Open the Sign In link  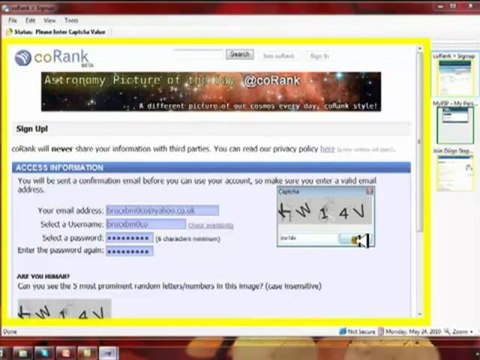pyautogui.click(x=319, y=56)
